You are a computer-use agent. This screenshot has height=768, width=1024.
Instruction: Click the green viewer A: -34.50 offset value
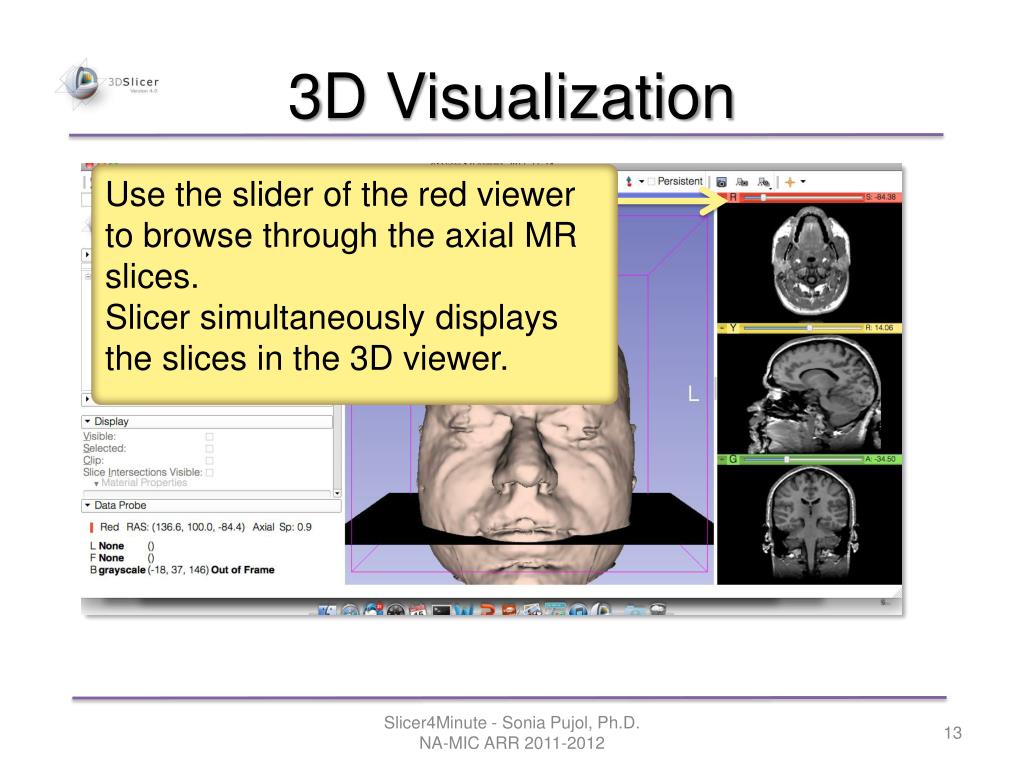[882, 459]
